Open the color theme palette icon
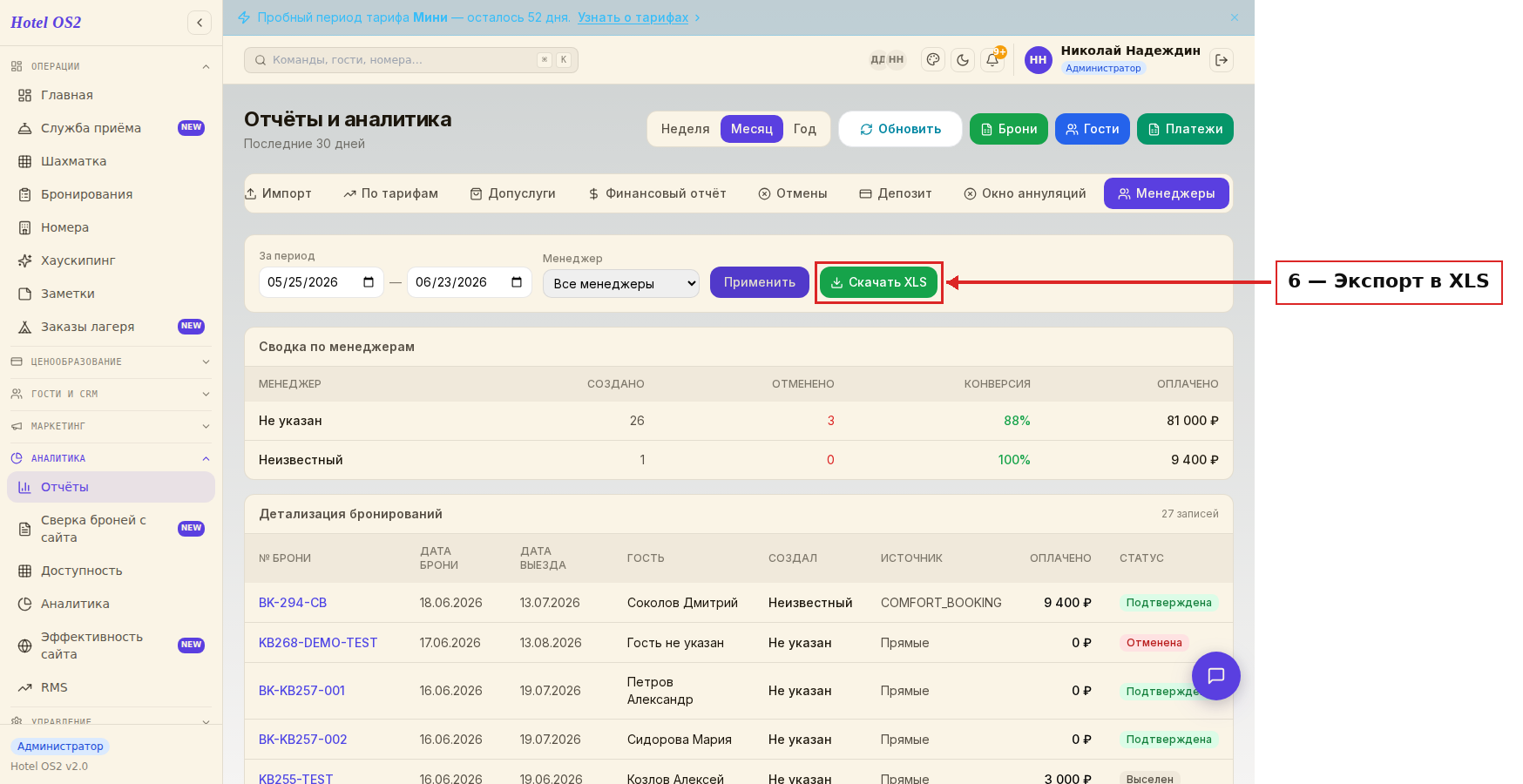1523x784 pixels. coord(933,60)
